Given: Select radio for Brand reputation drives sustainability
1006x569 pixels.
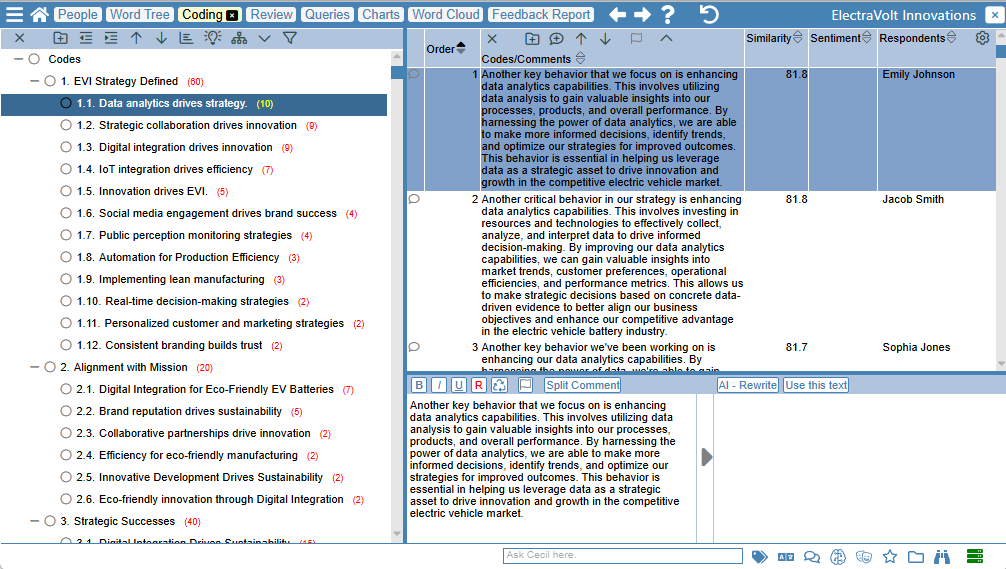Looking at the screenshot, I should click(x=66, y=411).
